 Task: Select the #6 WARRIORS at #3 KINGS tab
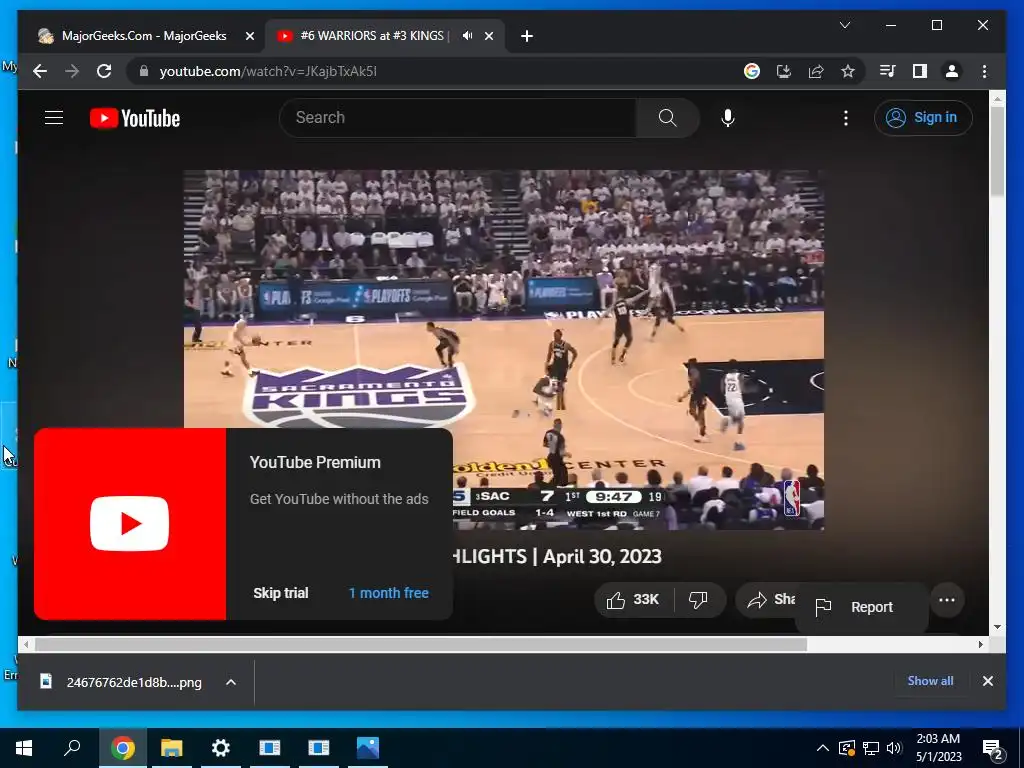pos(374,36)
